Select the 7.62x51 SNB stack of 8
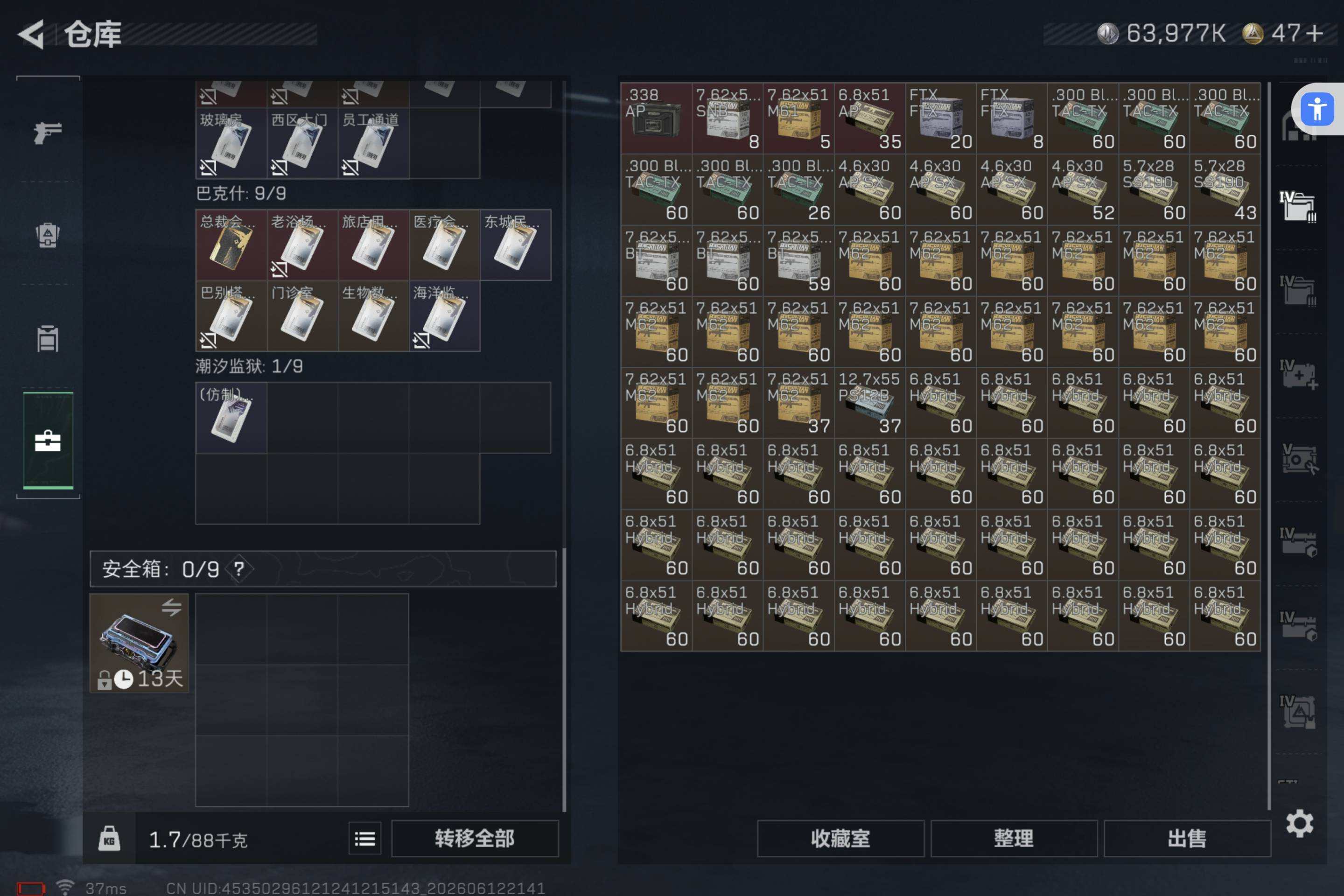 (x=728, y=118)
